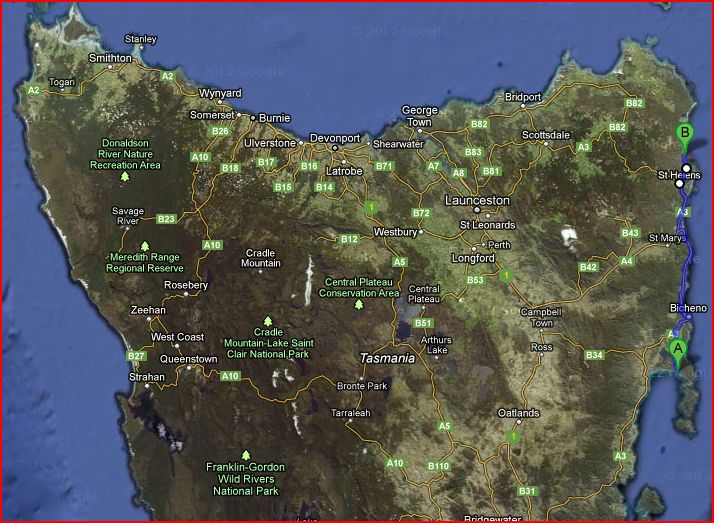Click the B34 road shield
Screen dimensions: 714x523
tap(595, 355)
